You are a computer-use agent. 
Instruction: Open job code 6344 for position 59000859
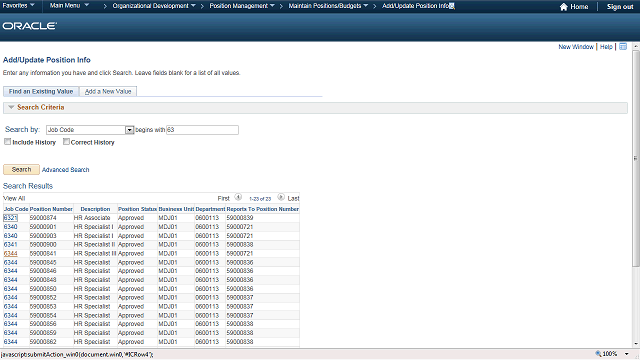click(x=11, y=333)
